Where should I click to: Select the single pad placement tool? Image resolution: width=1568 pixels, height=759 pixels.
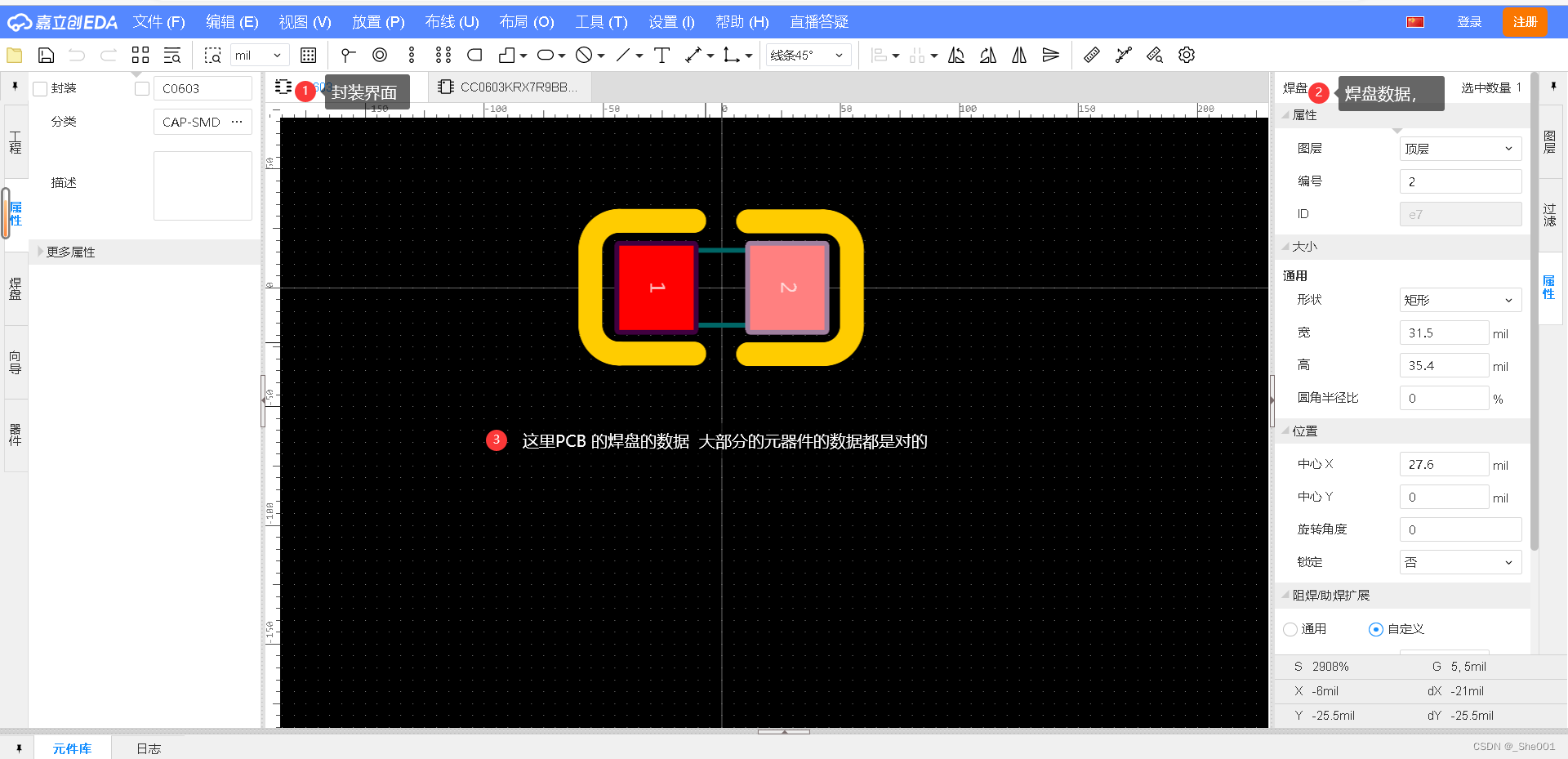(x=380, y=56)
